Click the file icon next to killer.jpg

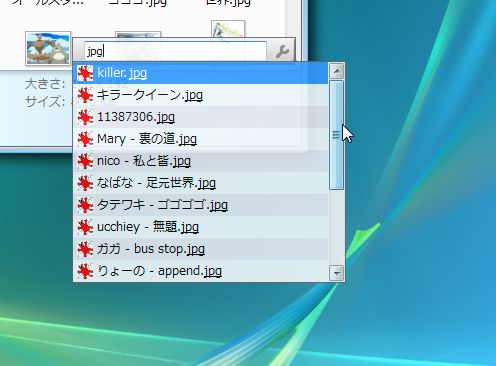[x=85, y=73]
